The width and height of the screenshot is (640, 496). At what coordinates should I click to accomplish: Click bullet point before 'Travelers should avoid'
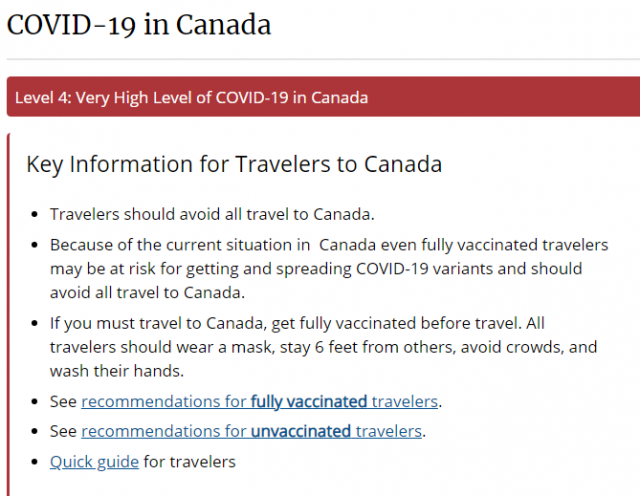click(35, 215)
